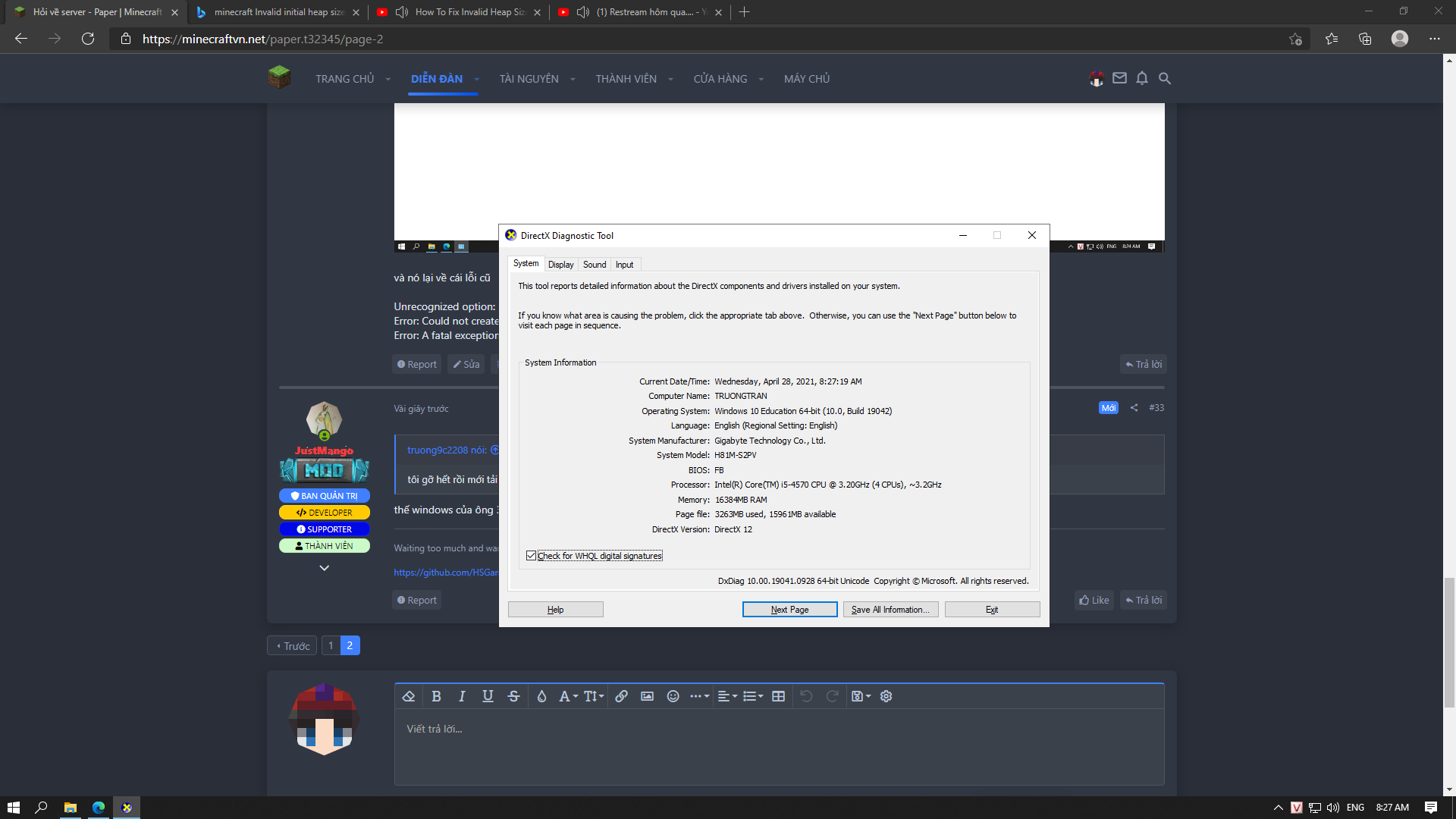Screen dimensions: 1456x819
Task: Switch to the Display tab in DxDiag
Action: click(560, 265)
